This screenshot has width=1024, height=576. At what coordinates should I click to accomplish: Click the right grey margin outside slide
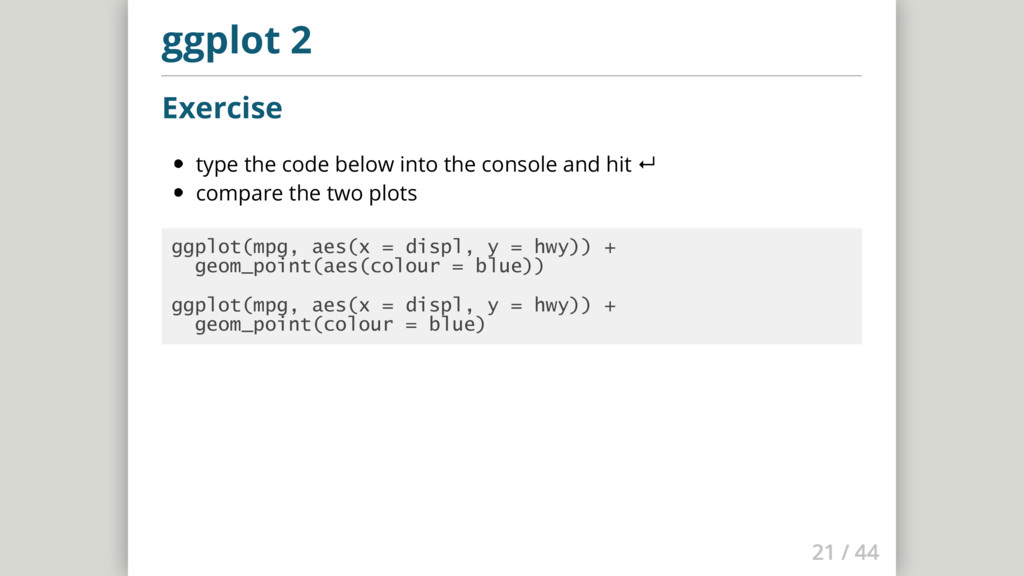point(960,288)
